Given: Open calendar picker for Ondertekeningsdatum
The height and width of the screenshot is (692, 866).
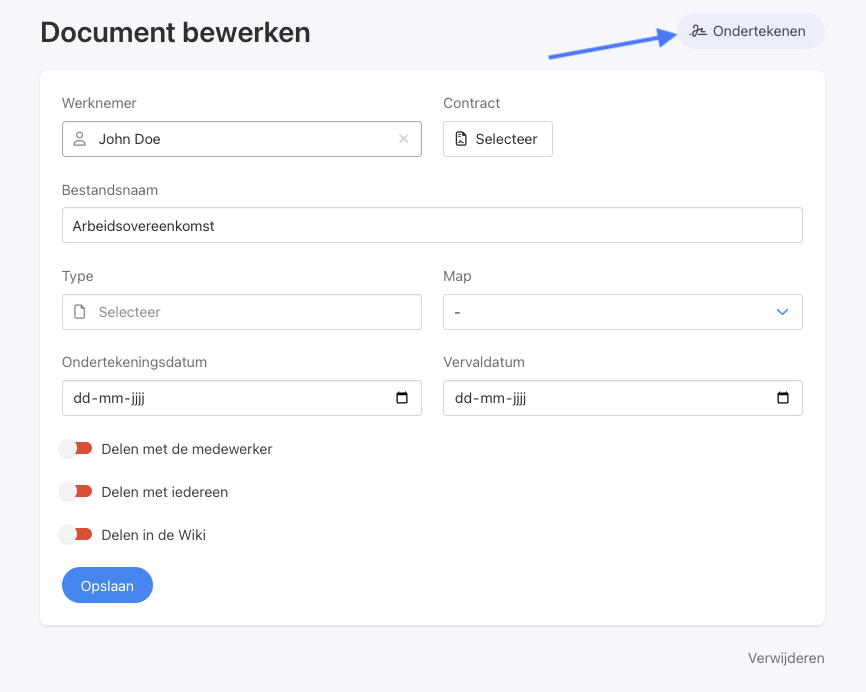Looking at the screenshot, I should (402, 398).
